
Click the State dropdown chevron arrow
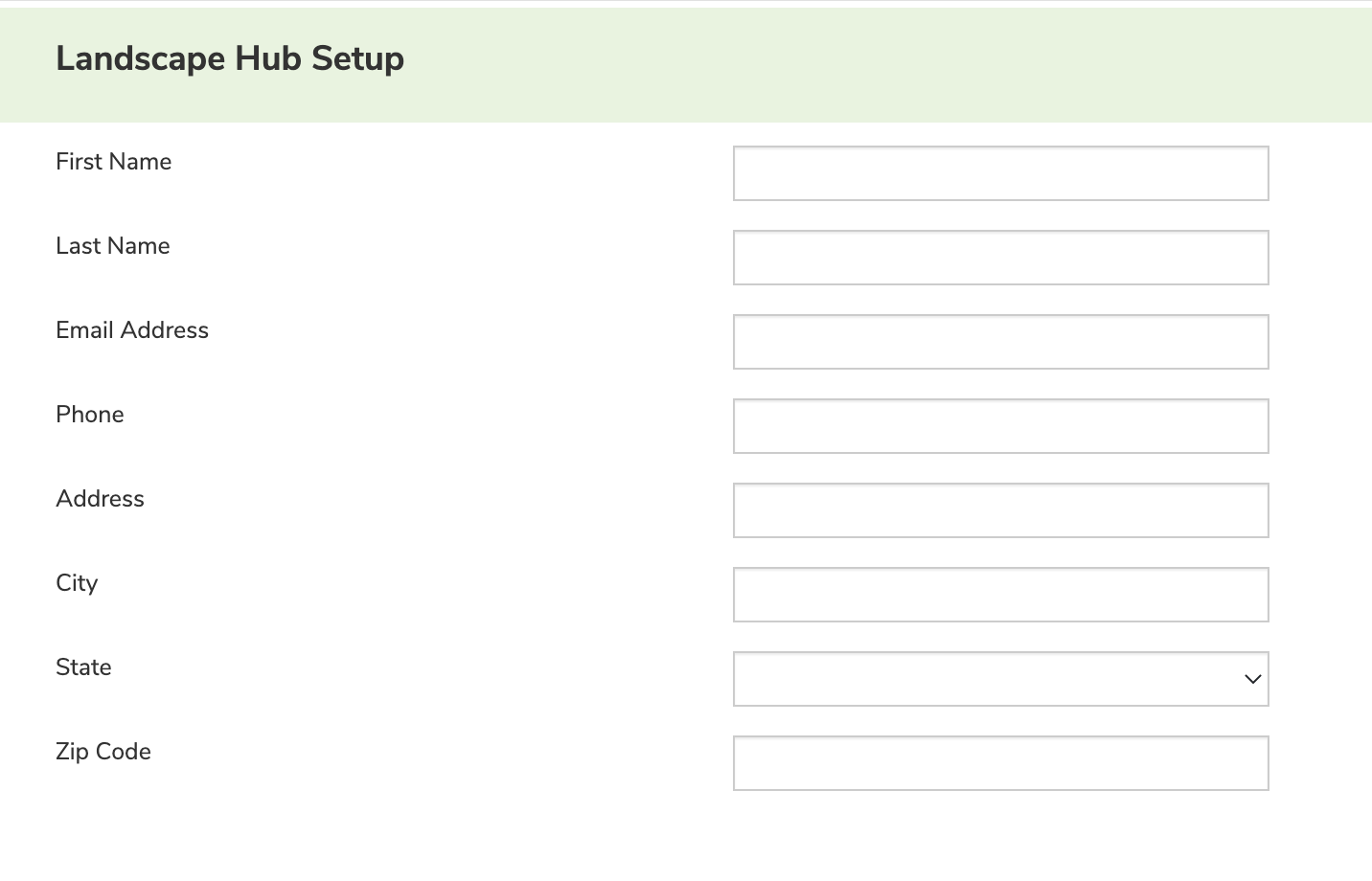click(x=1251, y=679)
